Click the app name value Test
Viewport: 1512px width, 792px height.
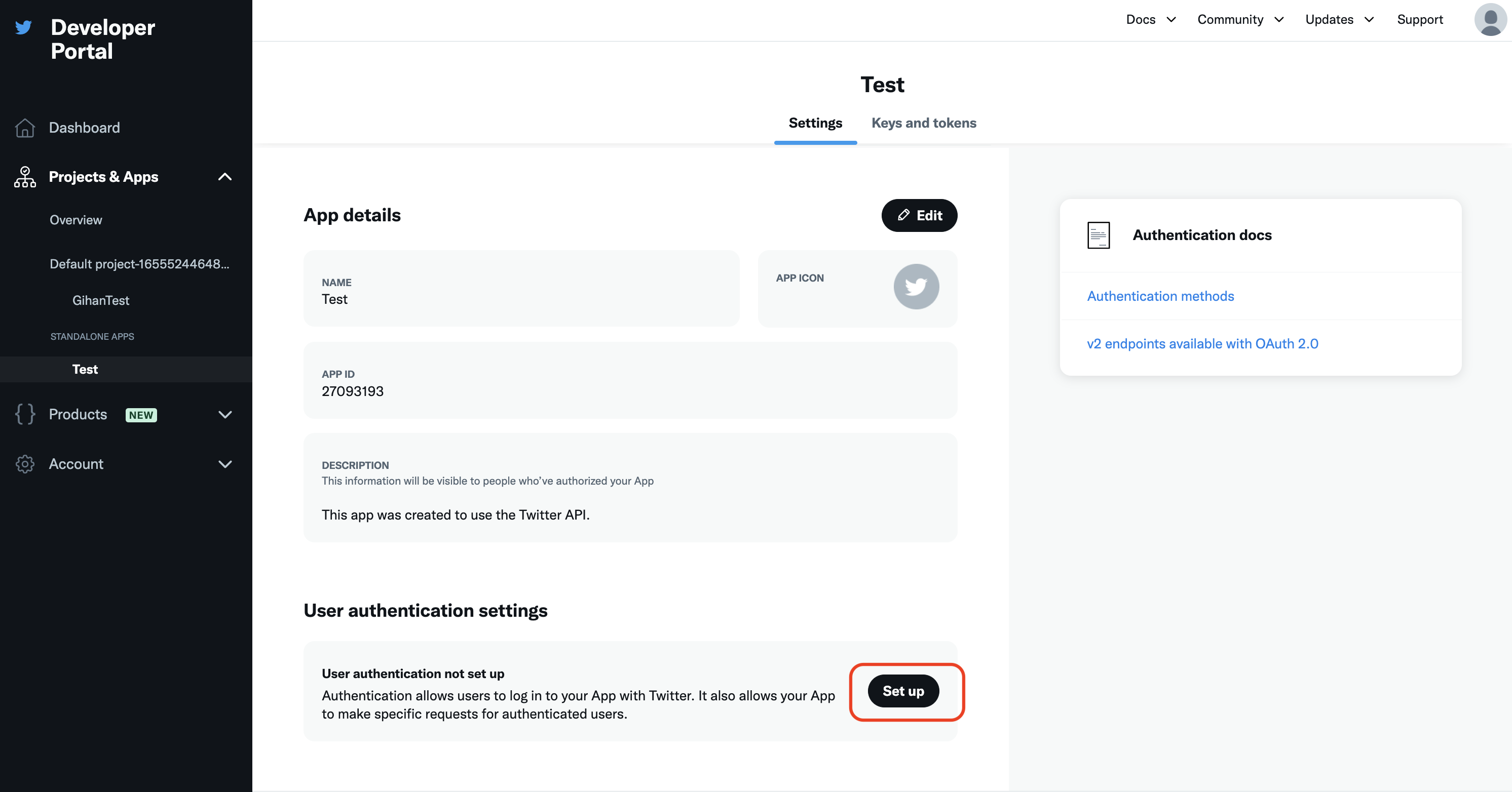pyautogui.click(x=334, y=299)
